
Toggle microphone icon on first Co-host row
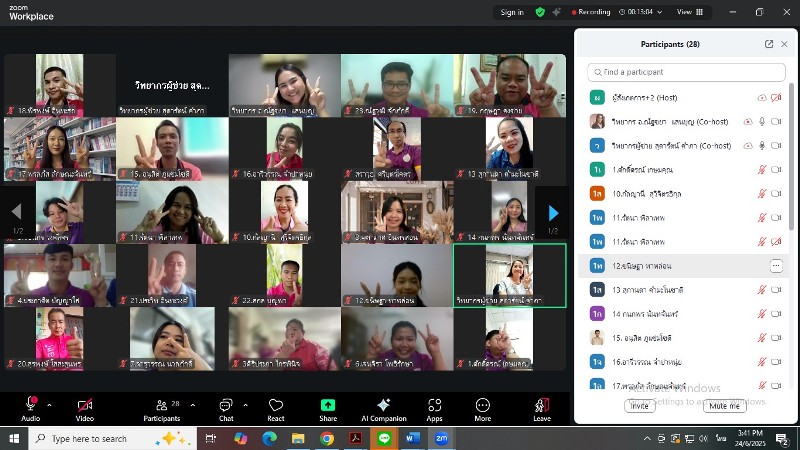[762, 121]
